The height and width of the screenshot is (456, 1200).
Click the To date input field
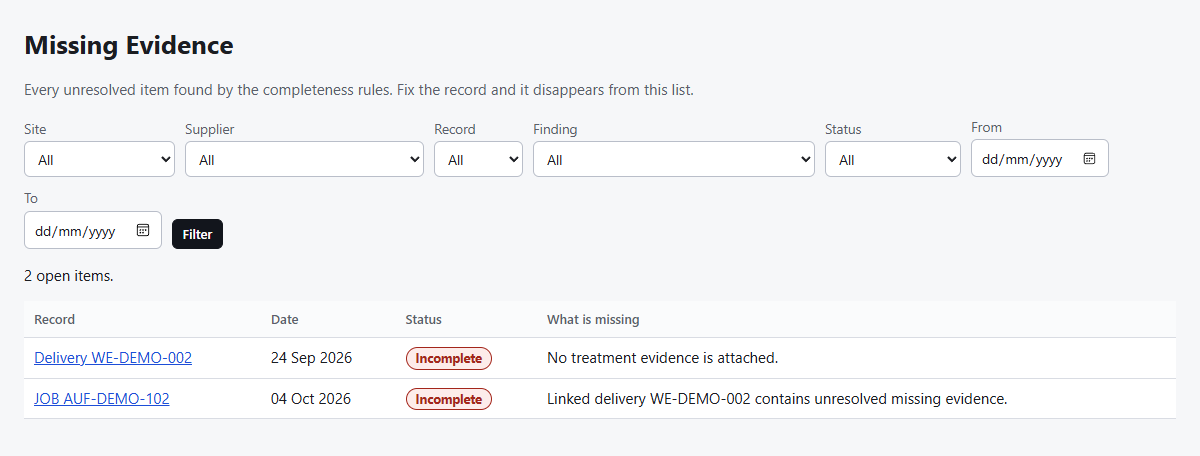93,230
